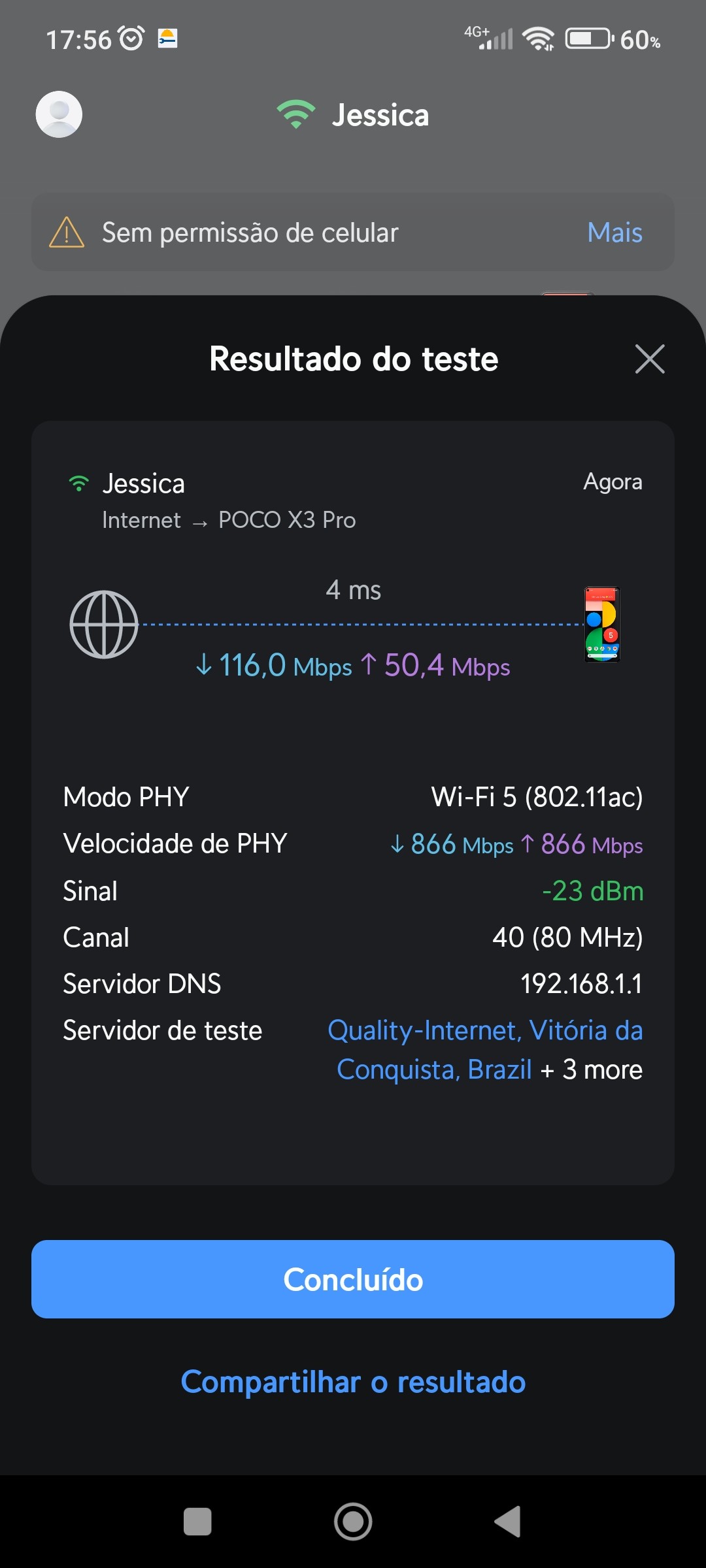This screenshot has height=1568, width=706.
Task: Tap the Concluído button
Action: [353, 1279]
